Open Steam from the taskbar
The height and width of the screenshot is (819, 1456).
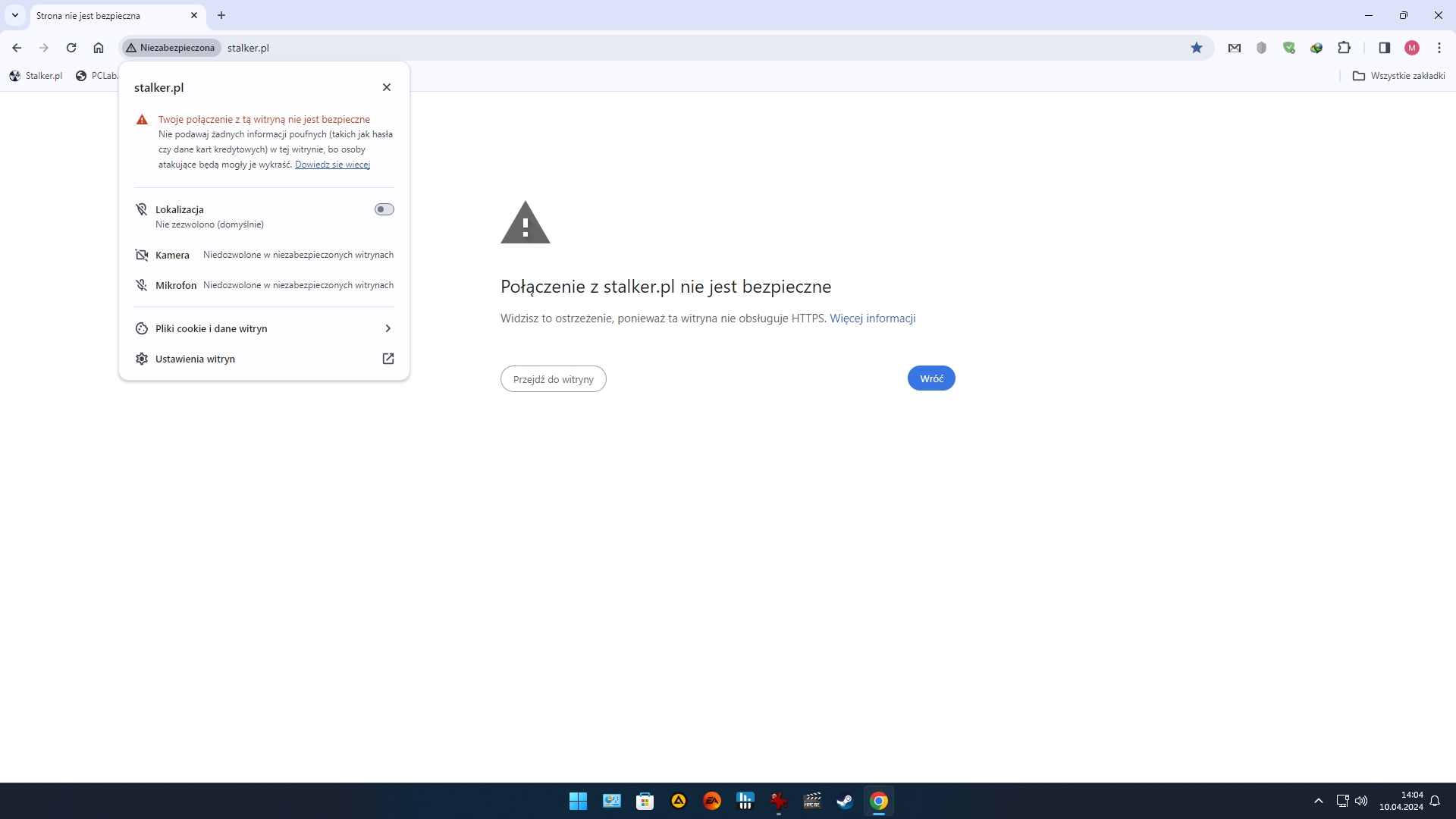845,801
